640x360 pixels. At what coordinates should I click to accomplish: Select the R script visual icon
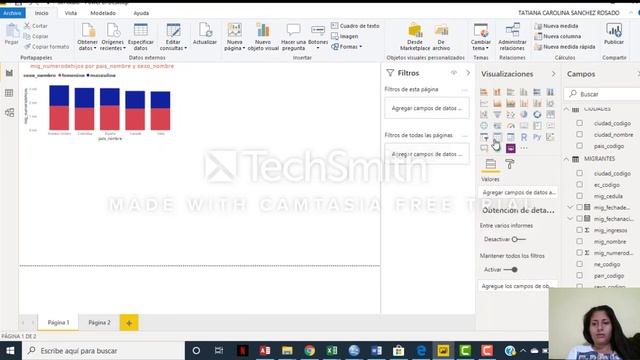click(x=524, y=137)
